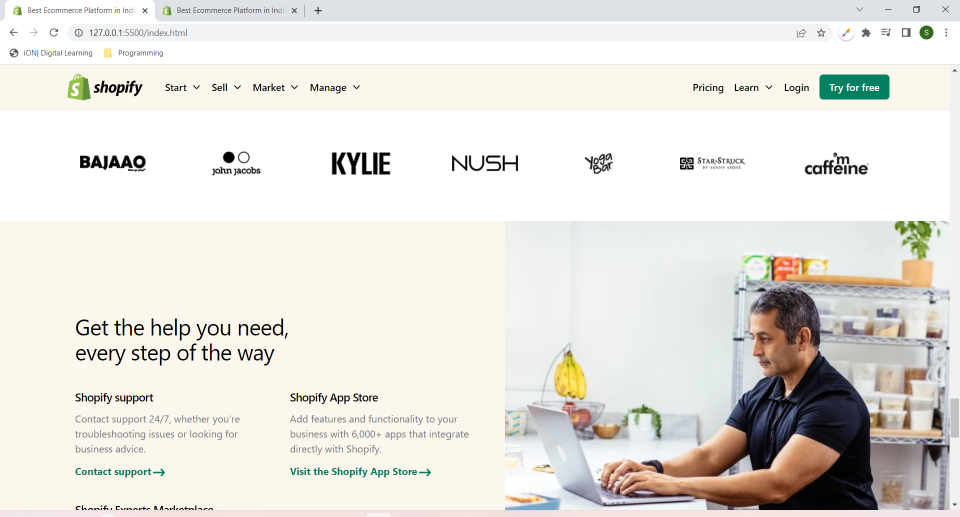Click the NUSH brand logo

(485, 164)
